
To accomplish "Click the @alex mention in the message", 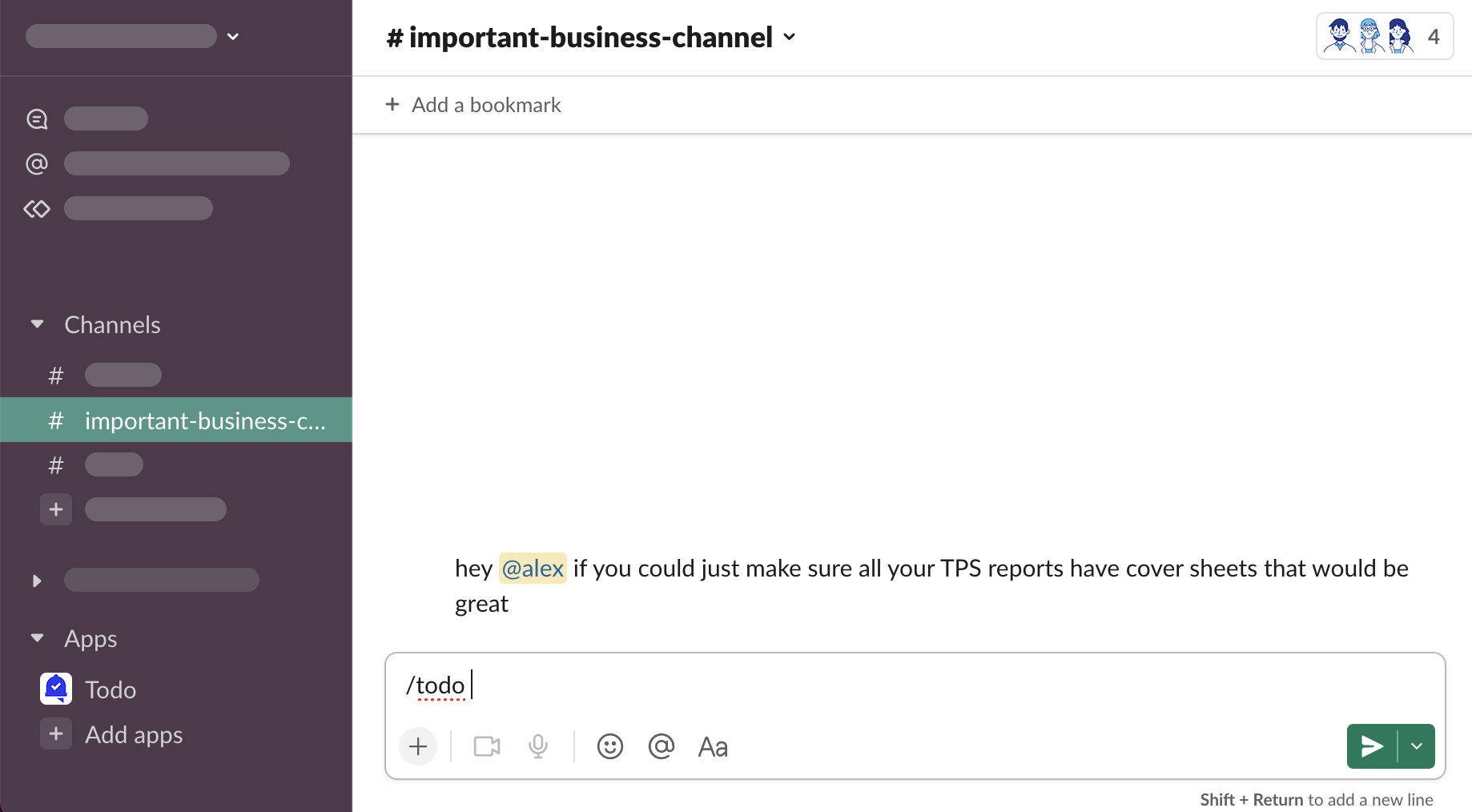I will coord(533,569).
